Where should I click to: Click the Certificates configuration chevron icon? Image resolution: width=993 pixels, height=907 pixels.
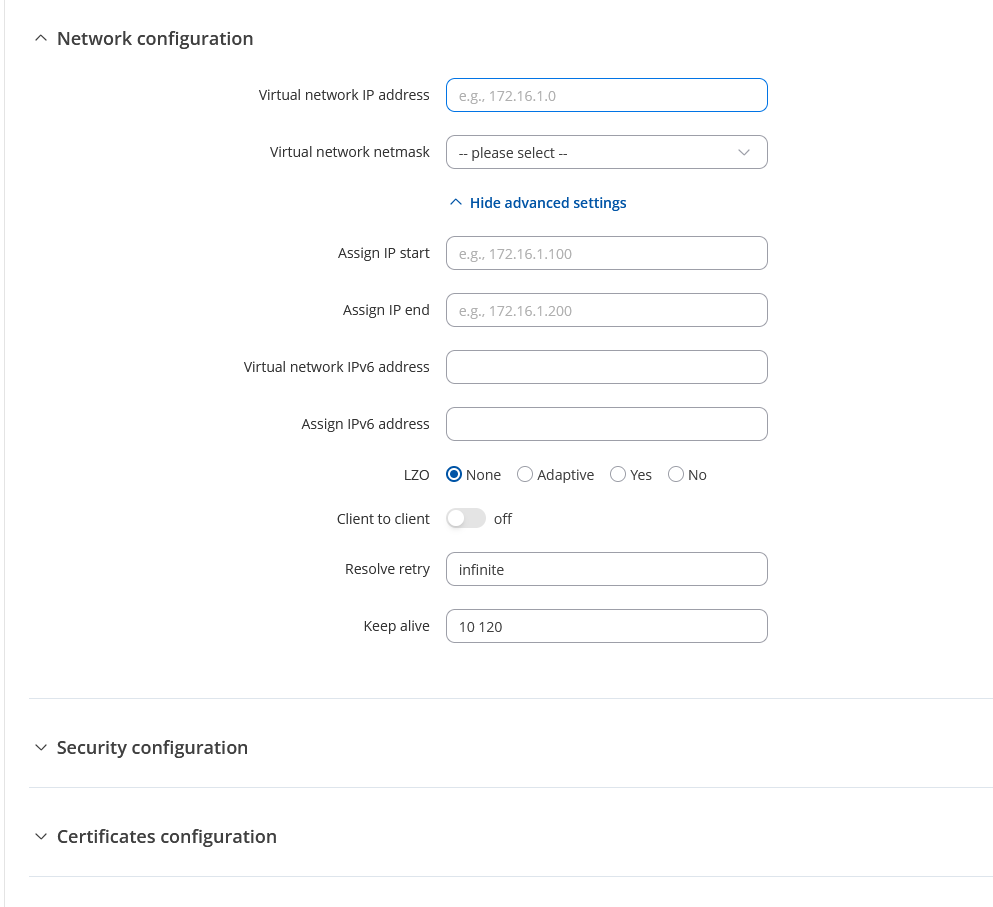click(41, 837)
